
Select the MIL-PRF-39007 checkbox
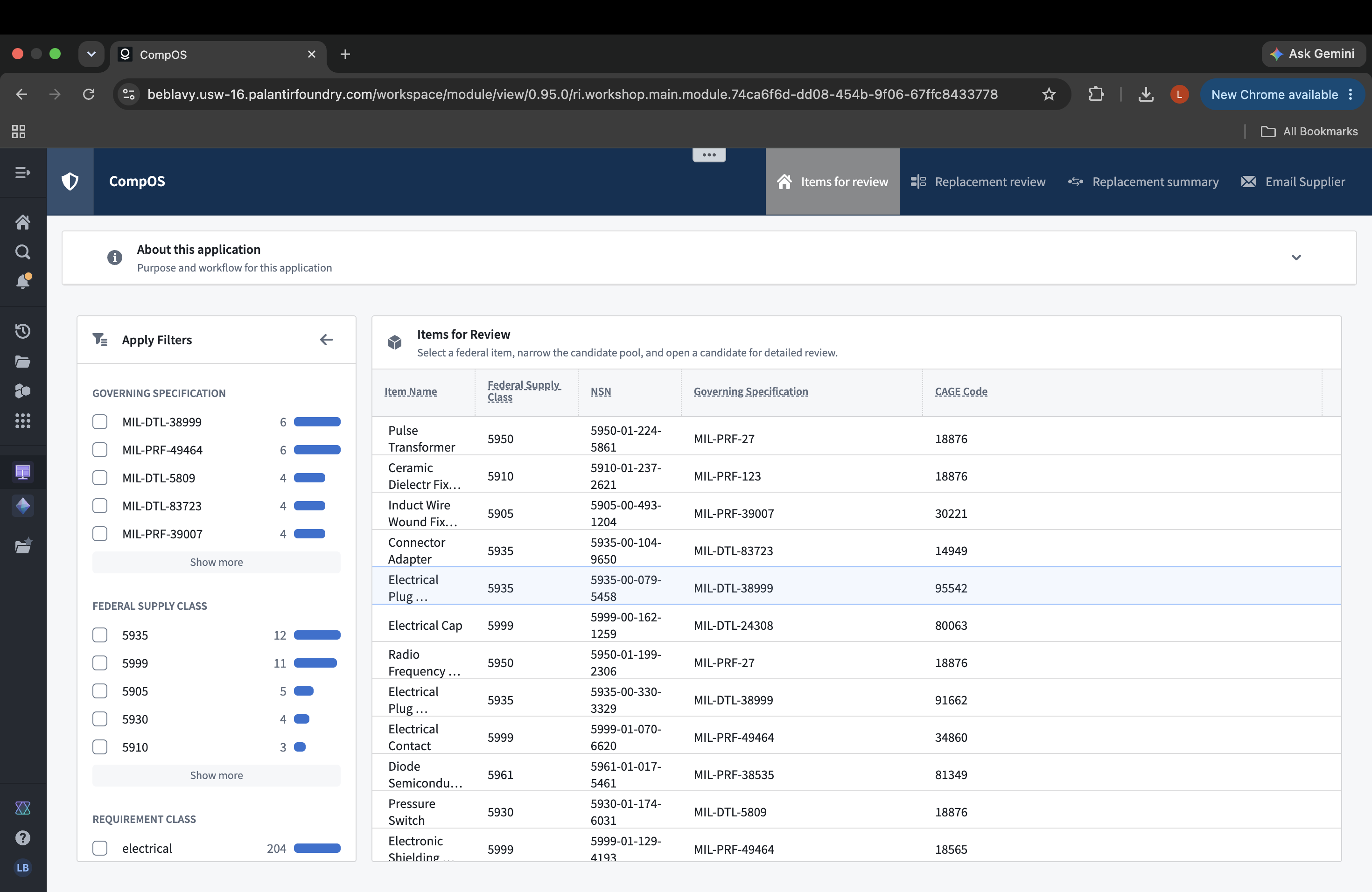pos(100,534)
